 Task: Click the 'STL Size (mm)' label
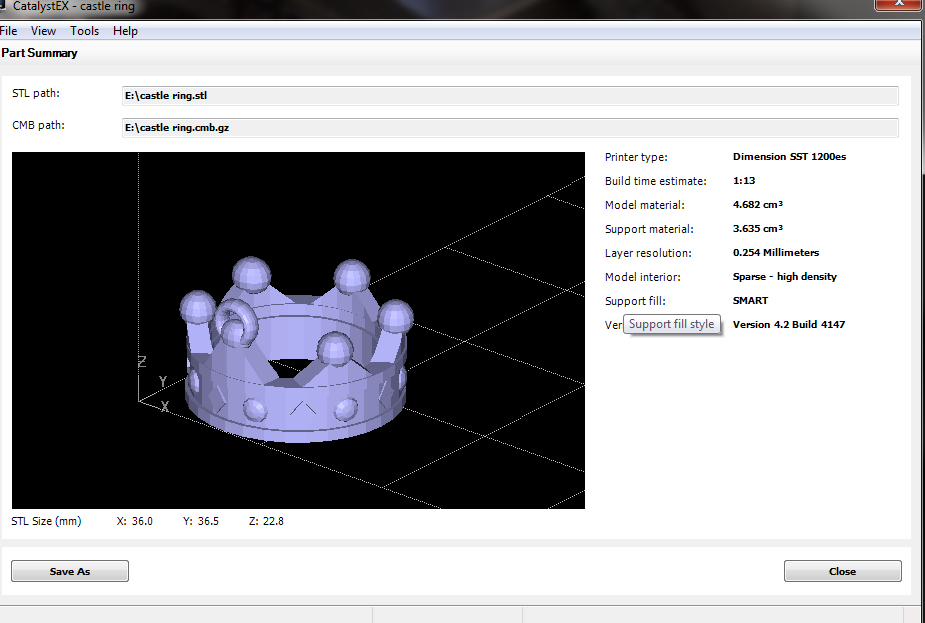[46, 522]
